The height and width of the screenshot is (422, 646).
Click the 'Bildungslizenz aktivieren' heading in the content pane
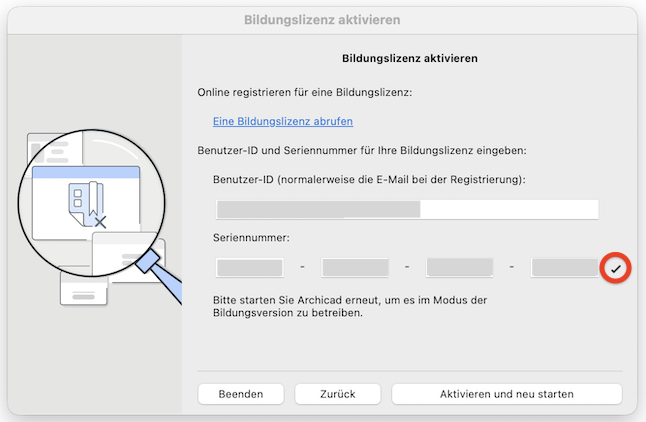click(x=410, y=59)
